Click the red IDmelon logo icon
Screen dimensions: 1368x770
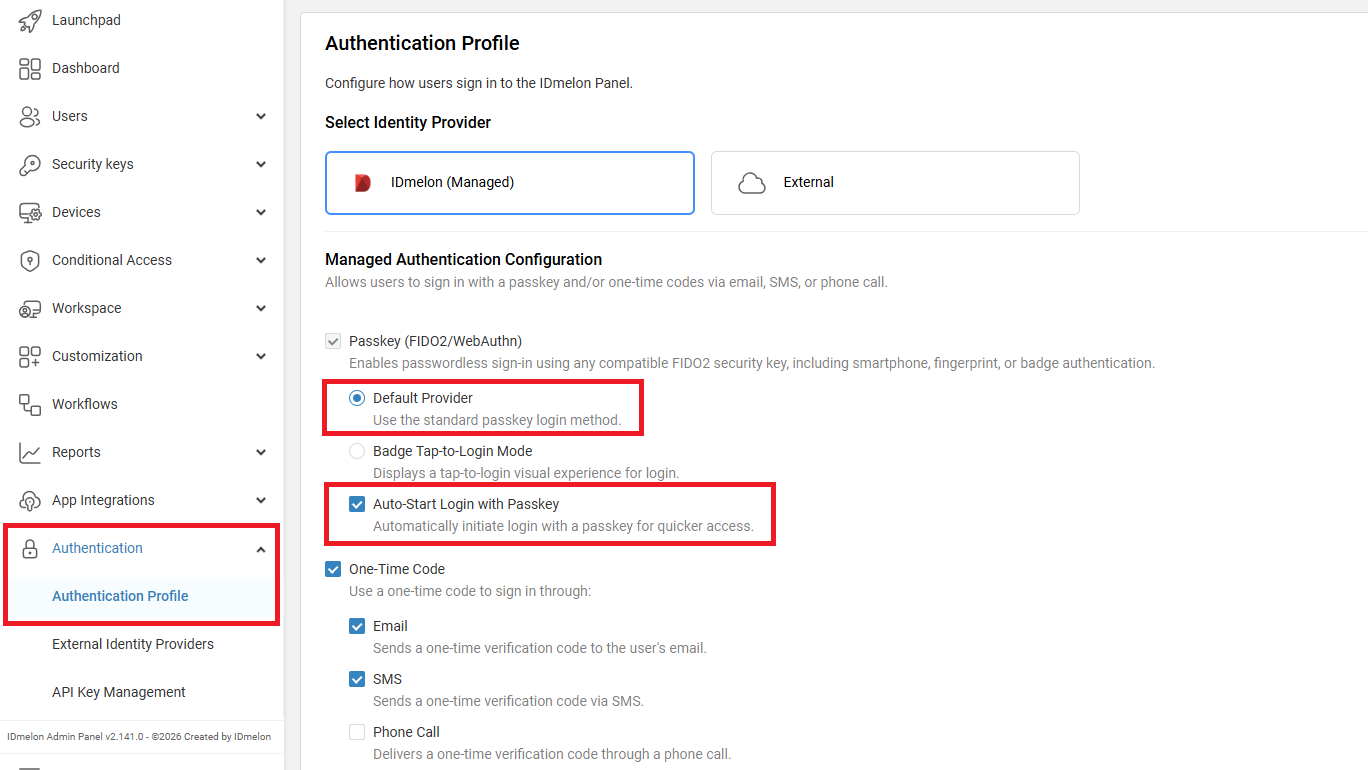click(363, 183)
